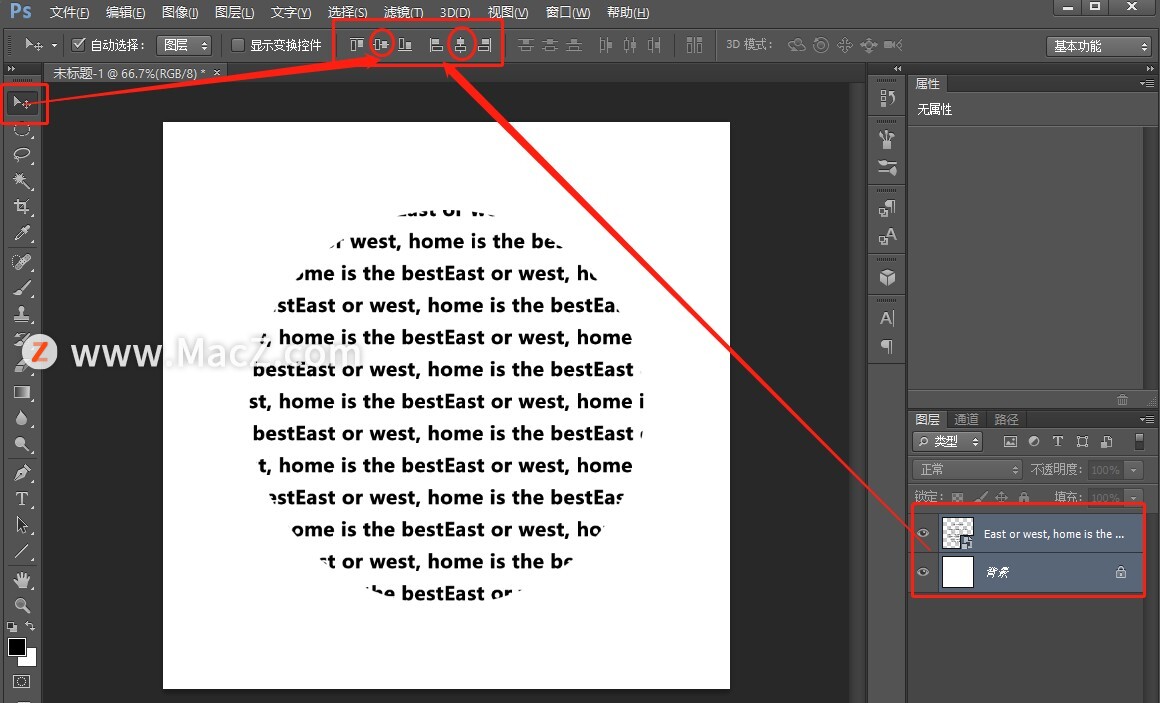Screen dimensions: 1160x703
Task: Uncheck the 自动选择 checkbox
Action: coord(78,45)
